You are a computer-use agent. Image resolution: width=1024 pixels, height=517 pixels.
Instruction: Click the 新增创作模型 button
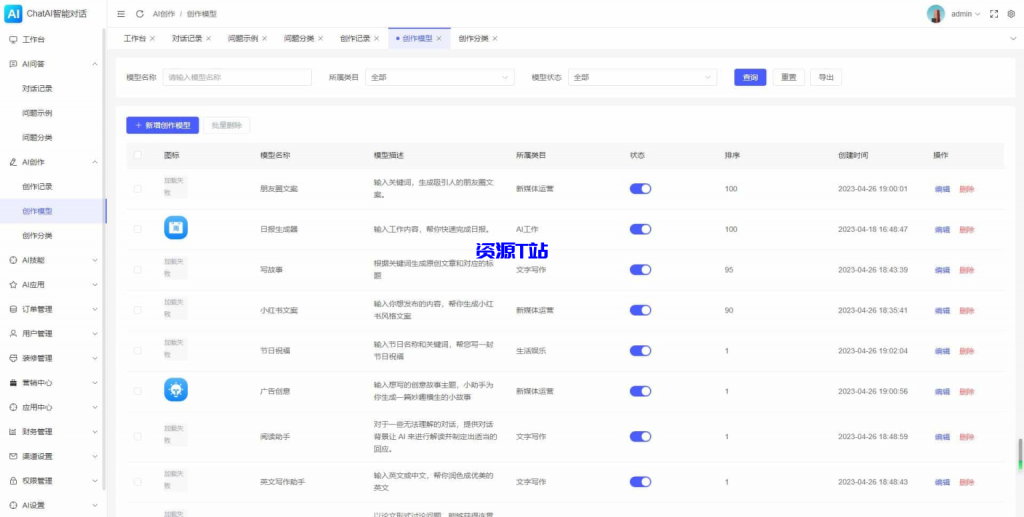click(163, 125)
